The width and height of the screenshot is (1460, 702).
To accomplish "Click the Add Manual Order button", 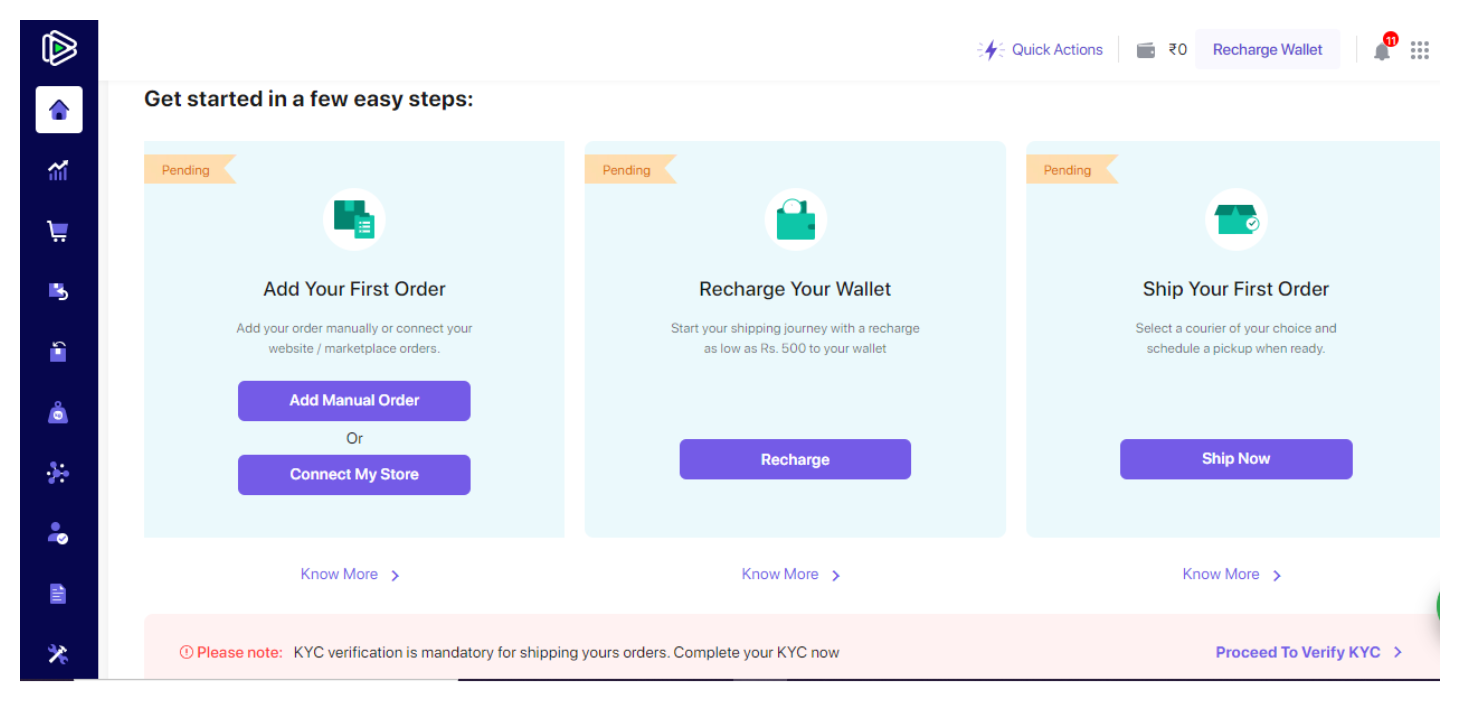I will click(354, 401).
